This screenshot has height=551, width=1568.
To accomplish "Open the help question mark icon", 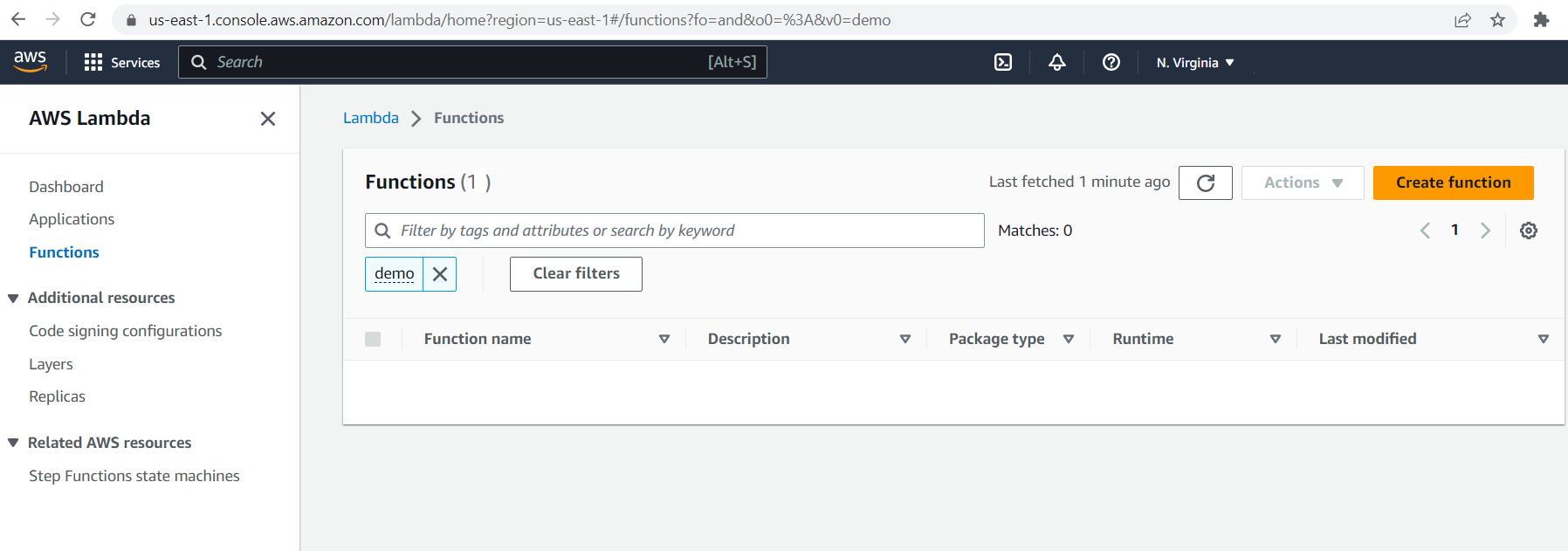I will (1111, 62).
